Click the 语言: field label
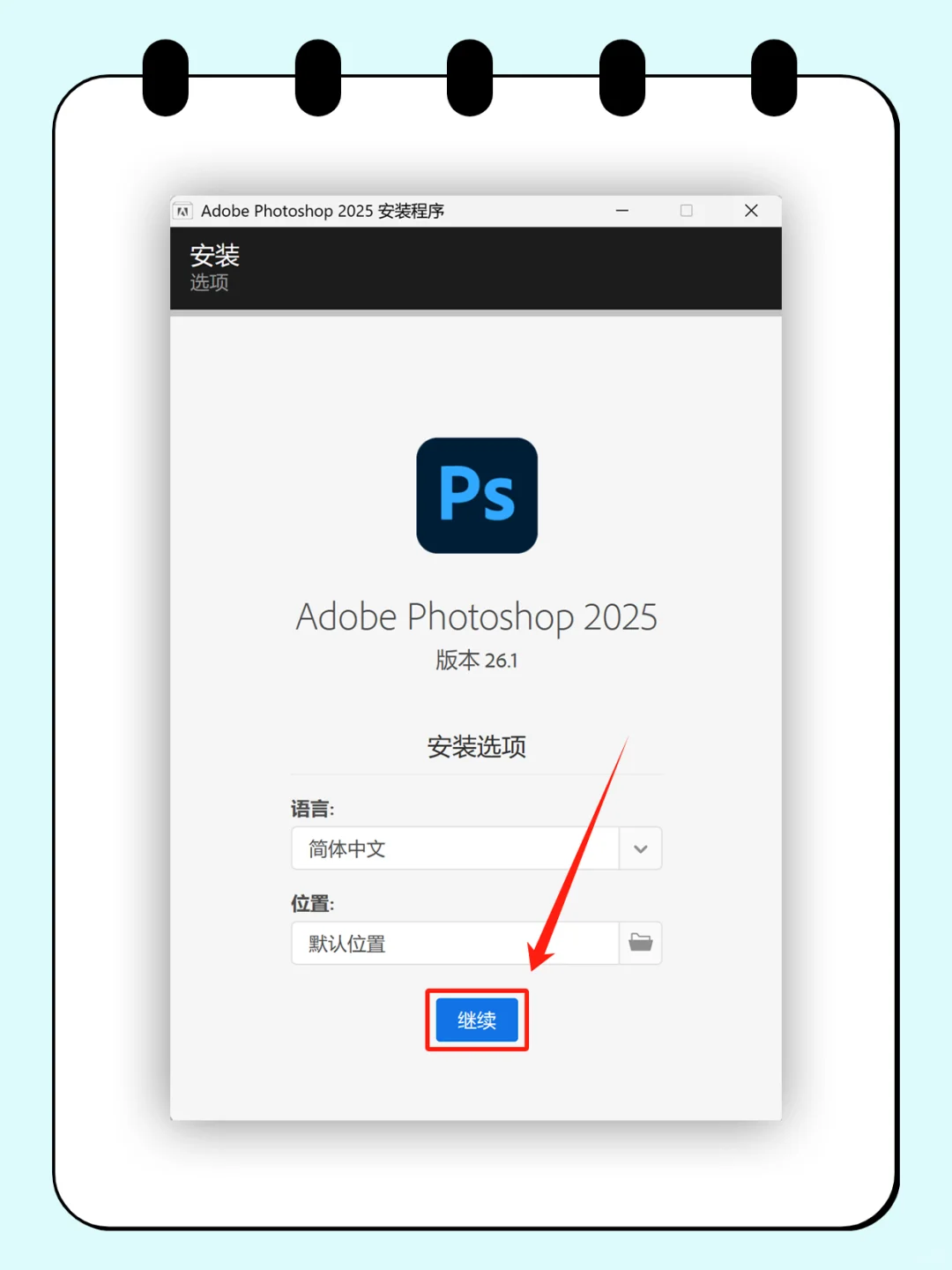 click(x=313, y=809)
